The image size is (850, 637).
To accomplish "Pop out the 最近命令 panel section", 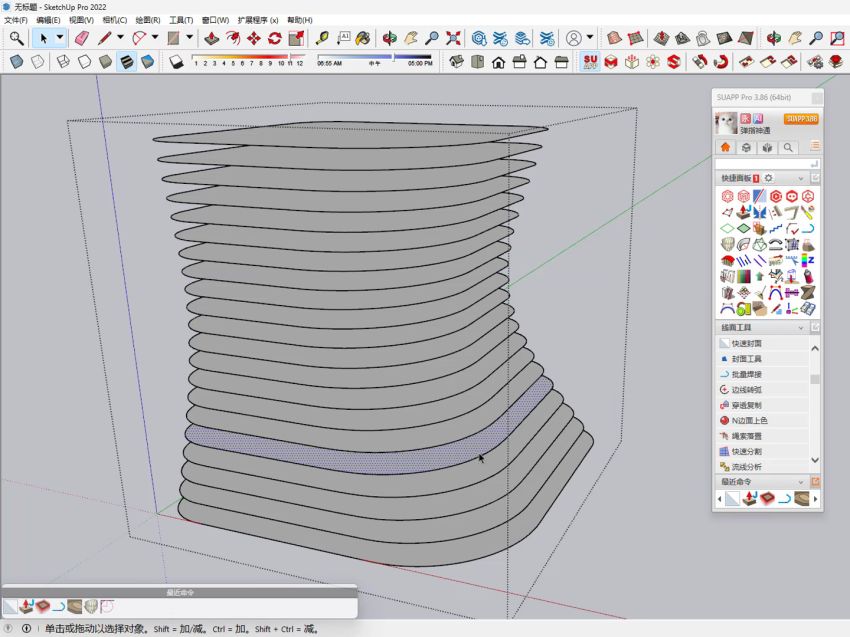I will [815, 481].
